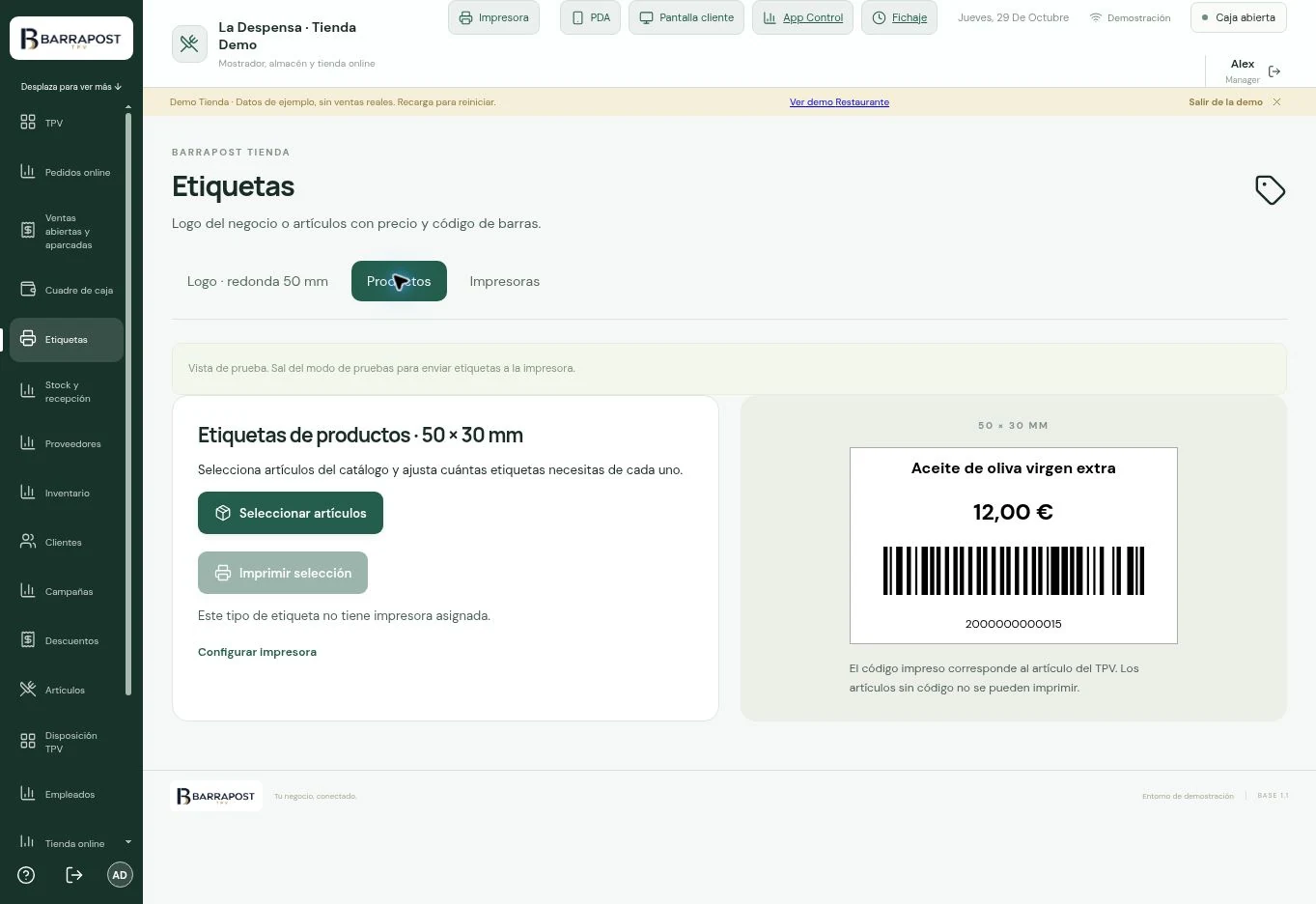
Task: Click the help question mark icon
Action: pos(26,875)
